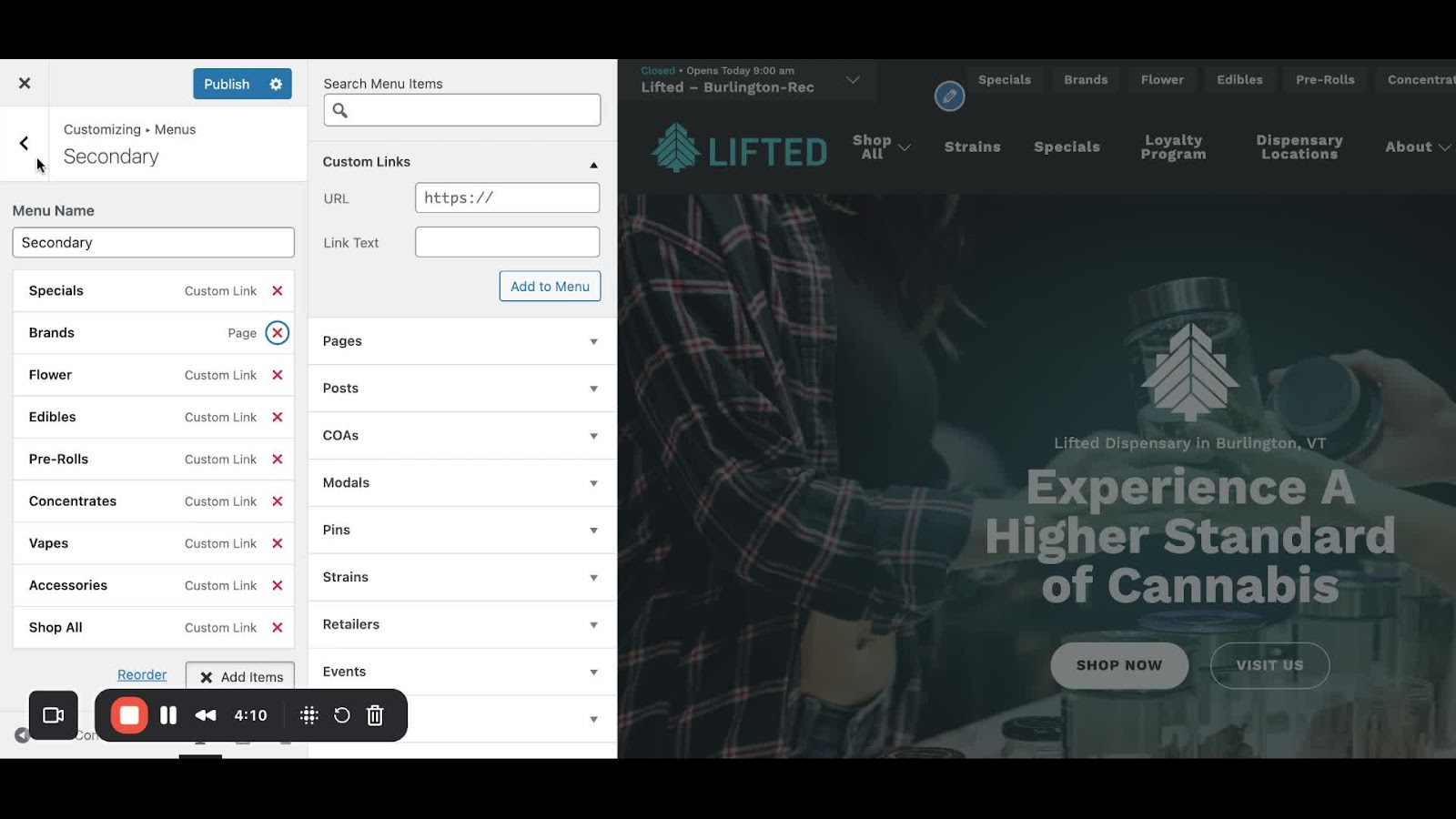Remove the Edibles menu item
The image size is (1456, 819).
click(x=278, y=417)
